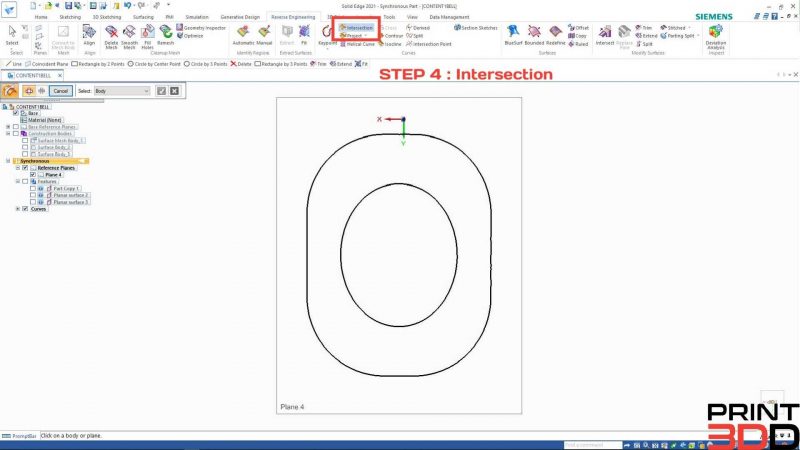Uncheck the Plane 4 checkbox
Screen dimensions: 800x450
[33, 174]
